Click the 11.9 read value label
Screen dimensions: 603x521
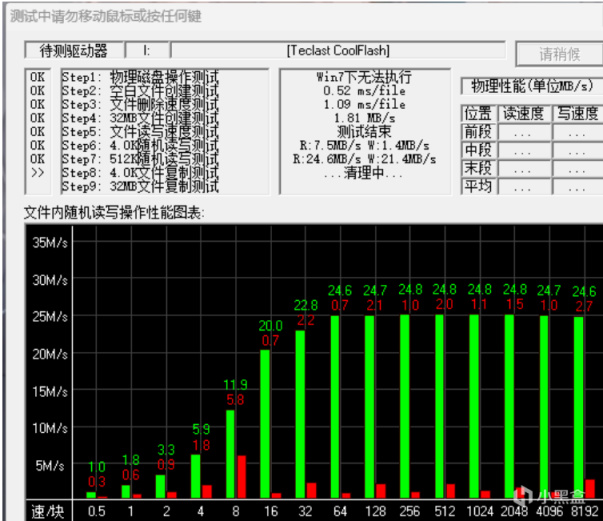[235, 385]
